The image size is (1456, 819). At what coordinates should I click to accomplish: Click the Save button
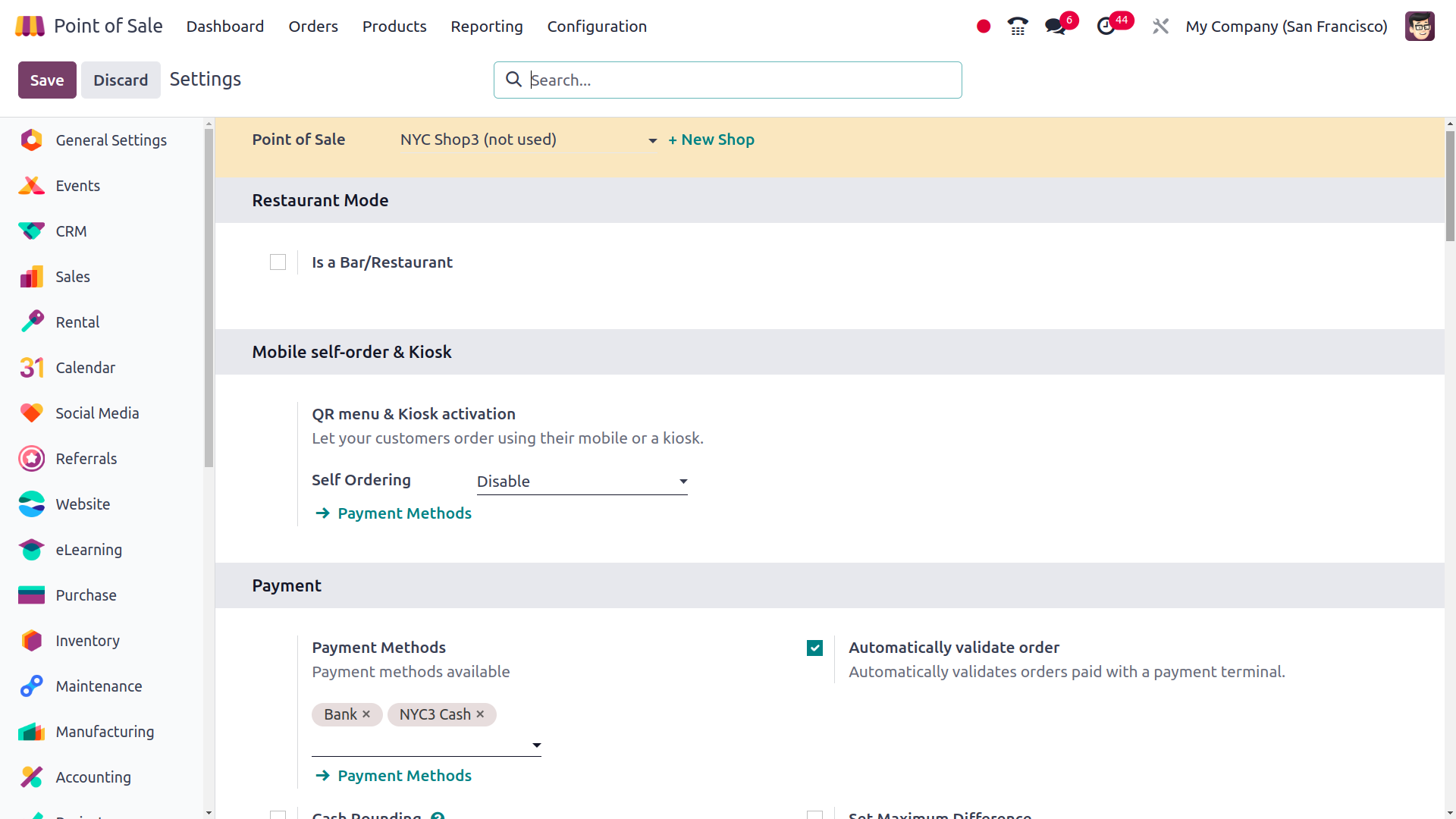(x=47, y=80)
